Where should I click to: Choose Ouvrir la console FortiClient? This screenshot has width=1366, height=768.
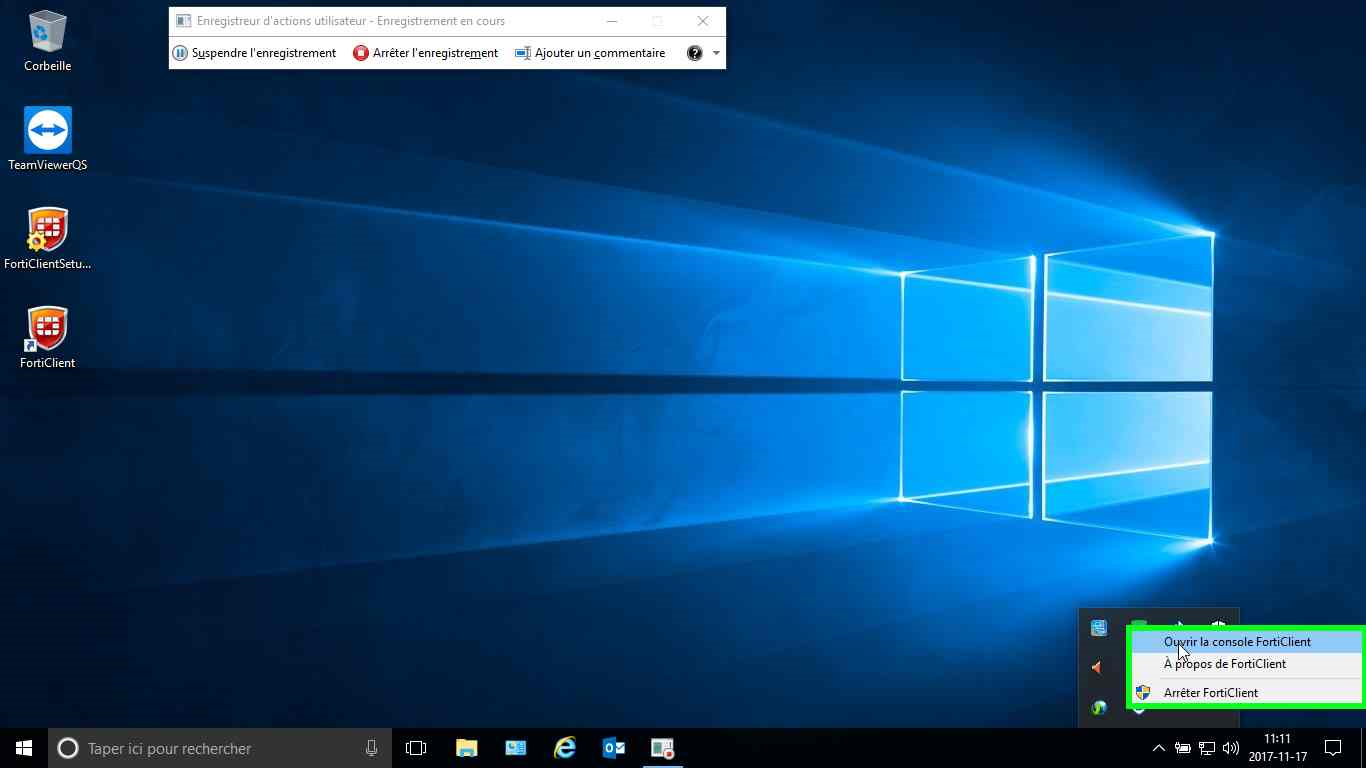[x=1245, y=642]
